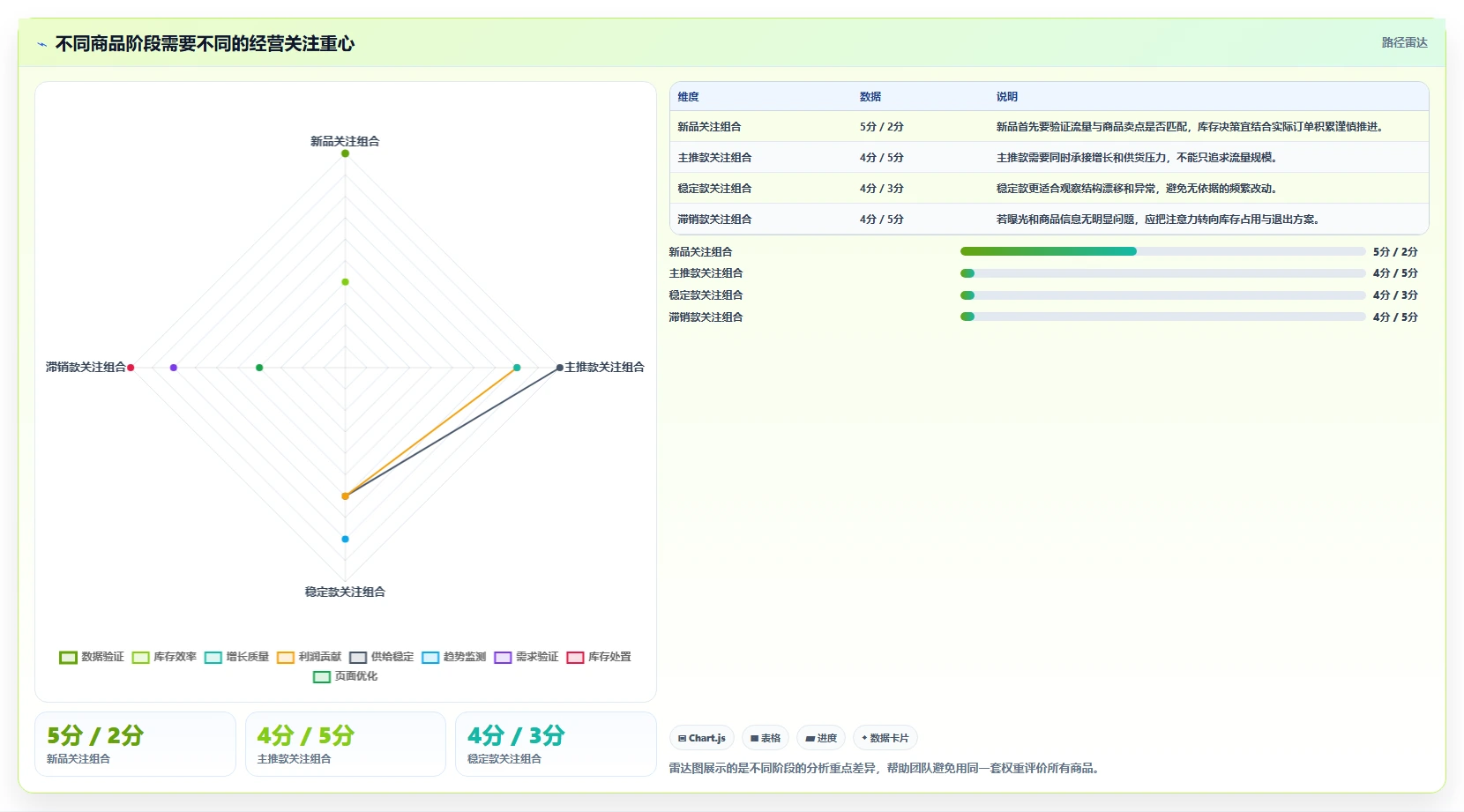Toggle the 数据验证 legend item
1464x812 pixels.
click(92, 657)
